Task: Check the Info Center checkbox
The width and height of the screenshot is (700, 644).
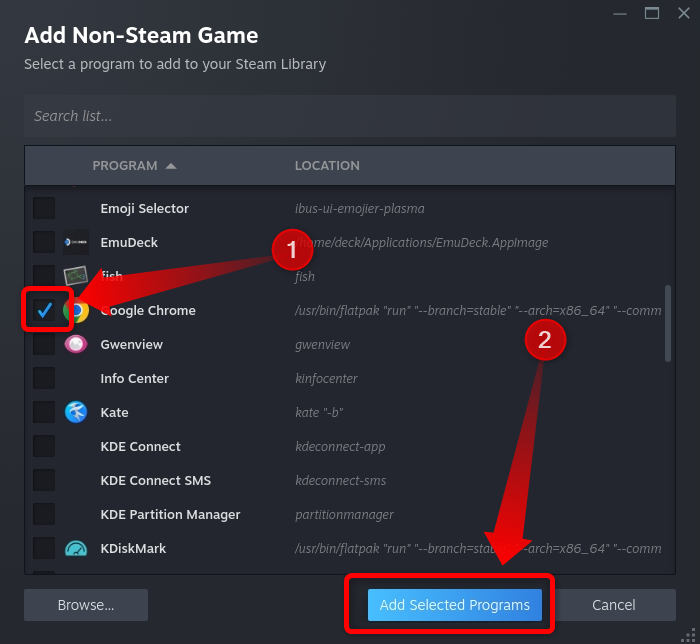Action: [x=44, y=378]
